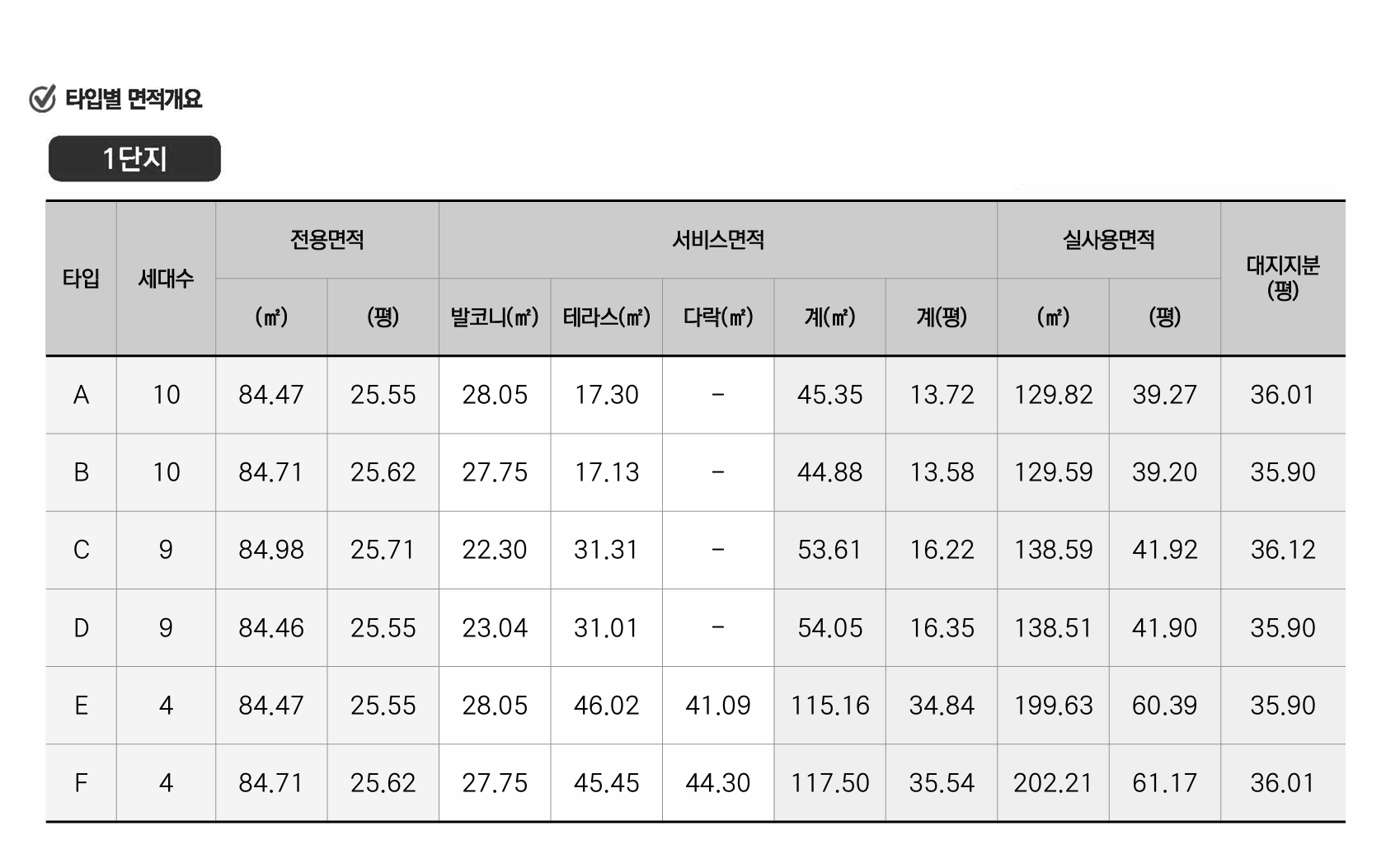Screen dimensions: 1386x868
Task: Select the 세대수 header cell
Action: point(166,279)
